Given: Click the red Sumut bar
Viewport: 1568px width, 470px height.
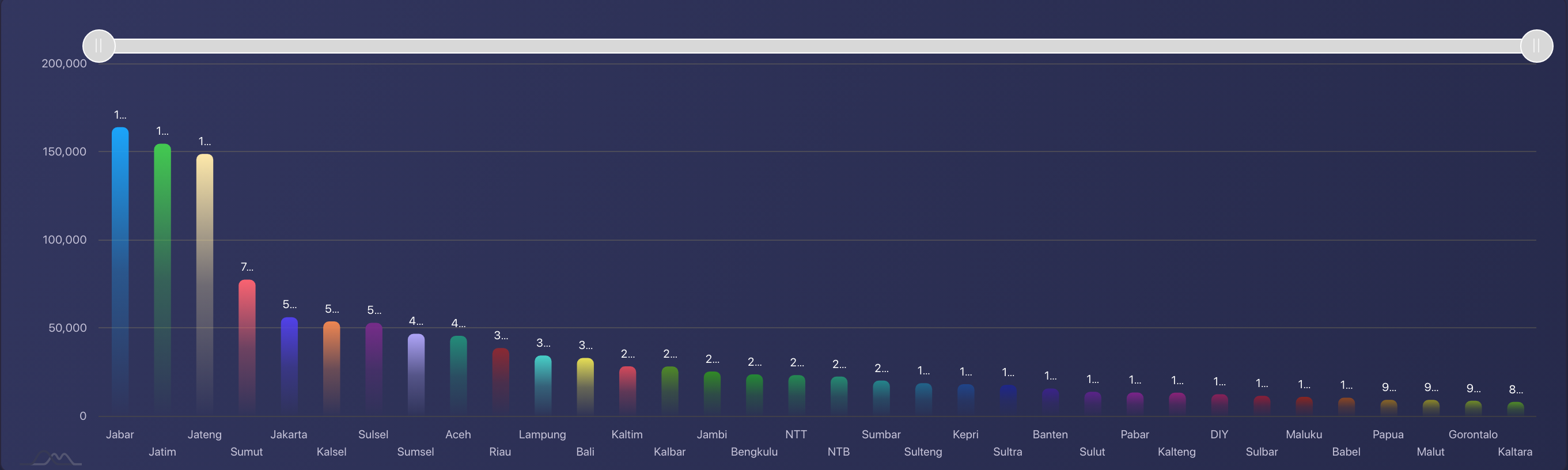Looking at the screenshot, I should [247, 347].
